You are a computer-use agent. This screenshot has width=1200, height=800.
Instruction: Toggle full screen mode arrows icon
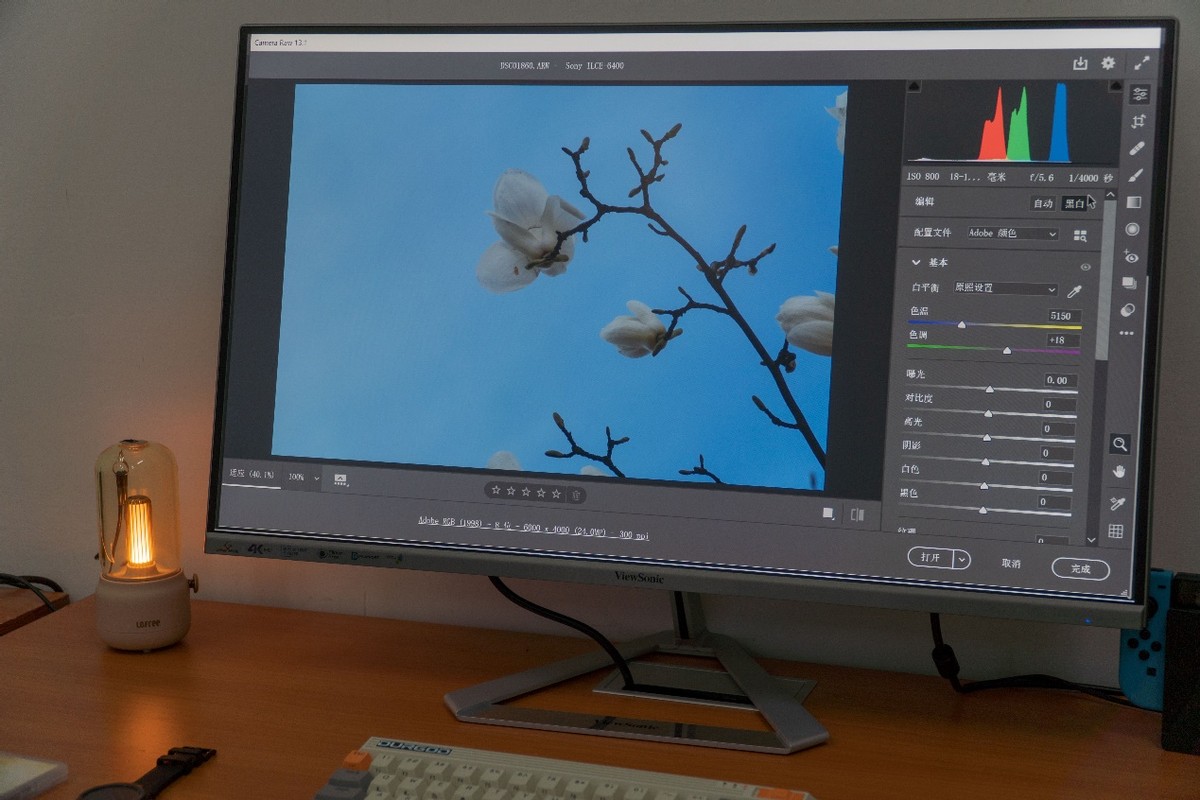(1142, 63)
